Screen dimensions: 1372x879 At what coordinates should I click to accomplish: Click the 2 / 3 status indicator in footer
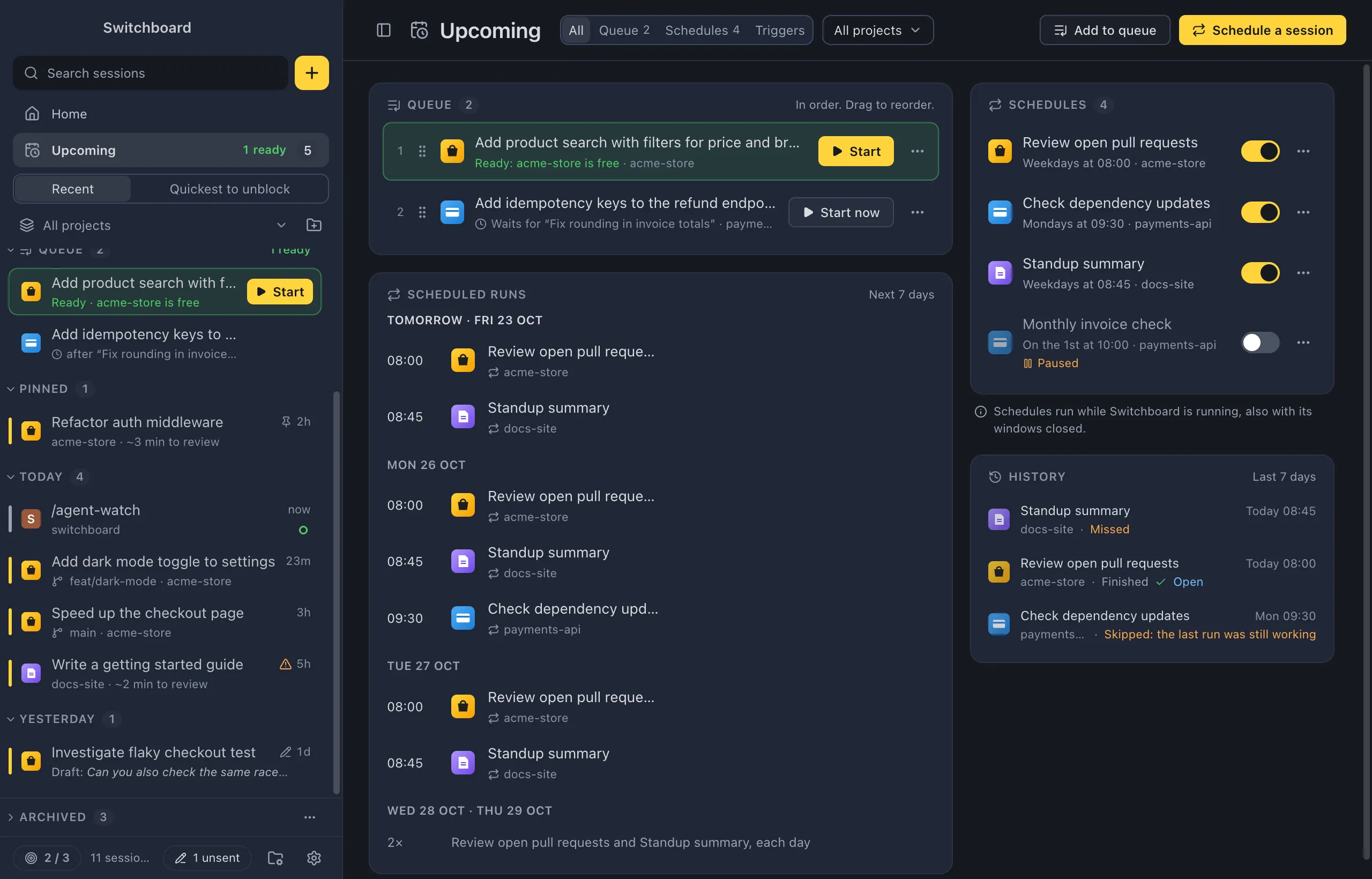(x=47, y=858)
